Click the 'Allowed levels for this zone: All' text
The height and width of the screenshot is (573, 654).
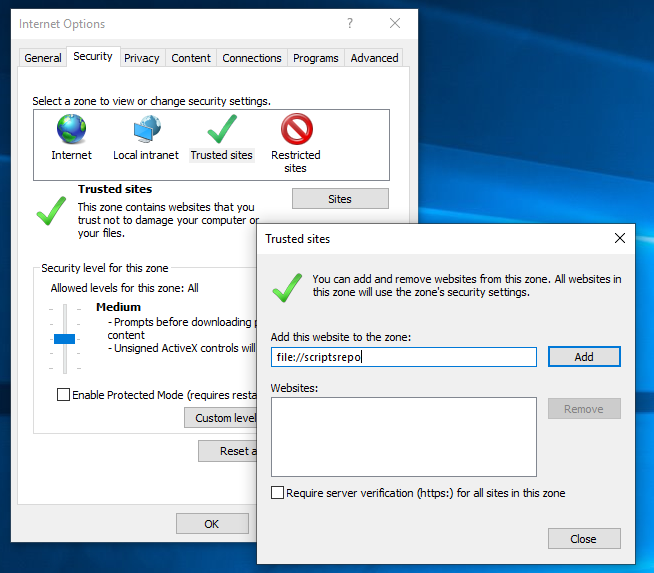click(124, 288)
